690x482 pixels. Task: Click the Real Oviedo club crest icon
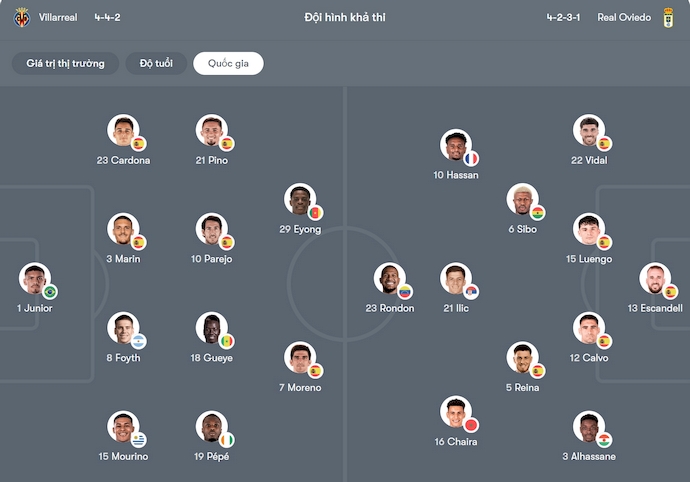click(x=669, y=17)
